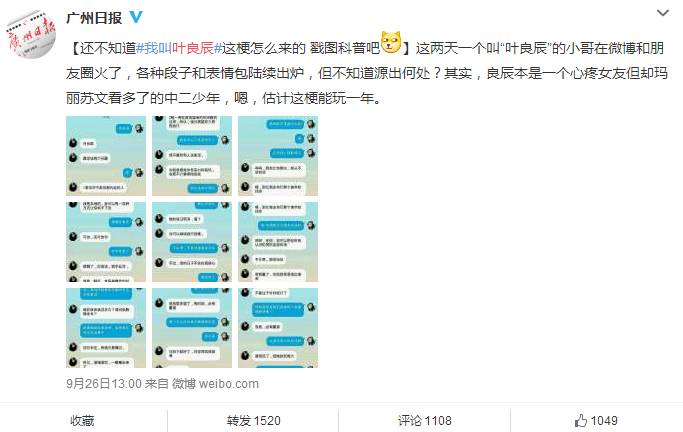View the top-middle chat screenshot thumbnail
Viewport: 683px width, 432px height.
(x=192, y=156)
